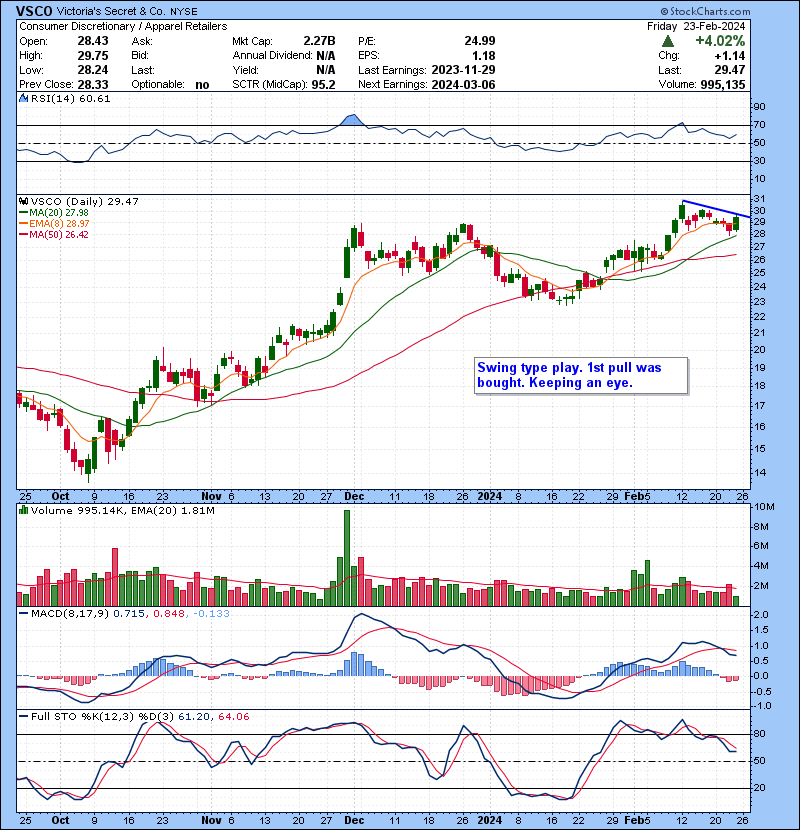
Task: Click the Swing type play annotation box
Action: [581, 375]
